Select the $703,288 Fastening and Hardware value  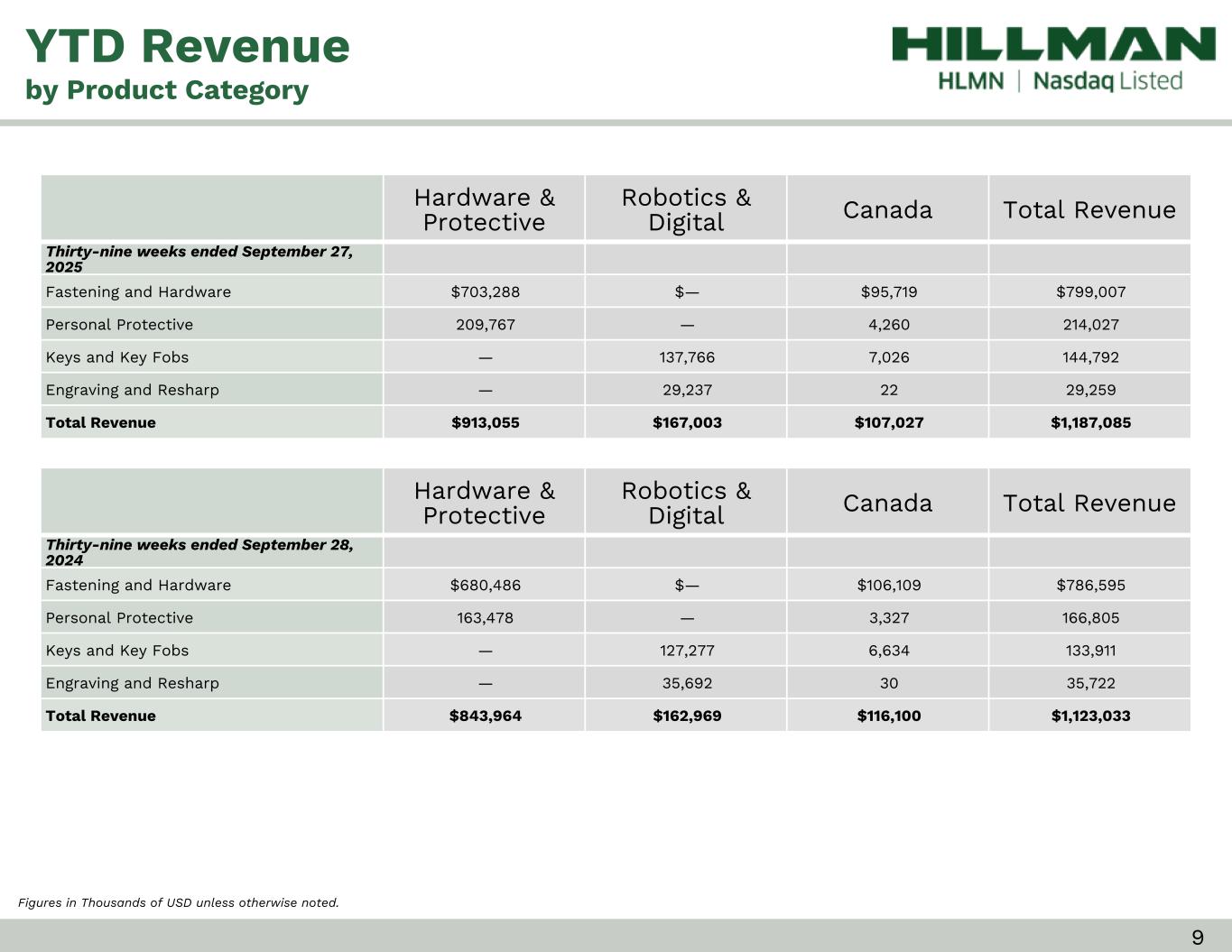[x=485, y=291]
